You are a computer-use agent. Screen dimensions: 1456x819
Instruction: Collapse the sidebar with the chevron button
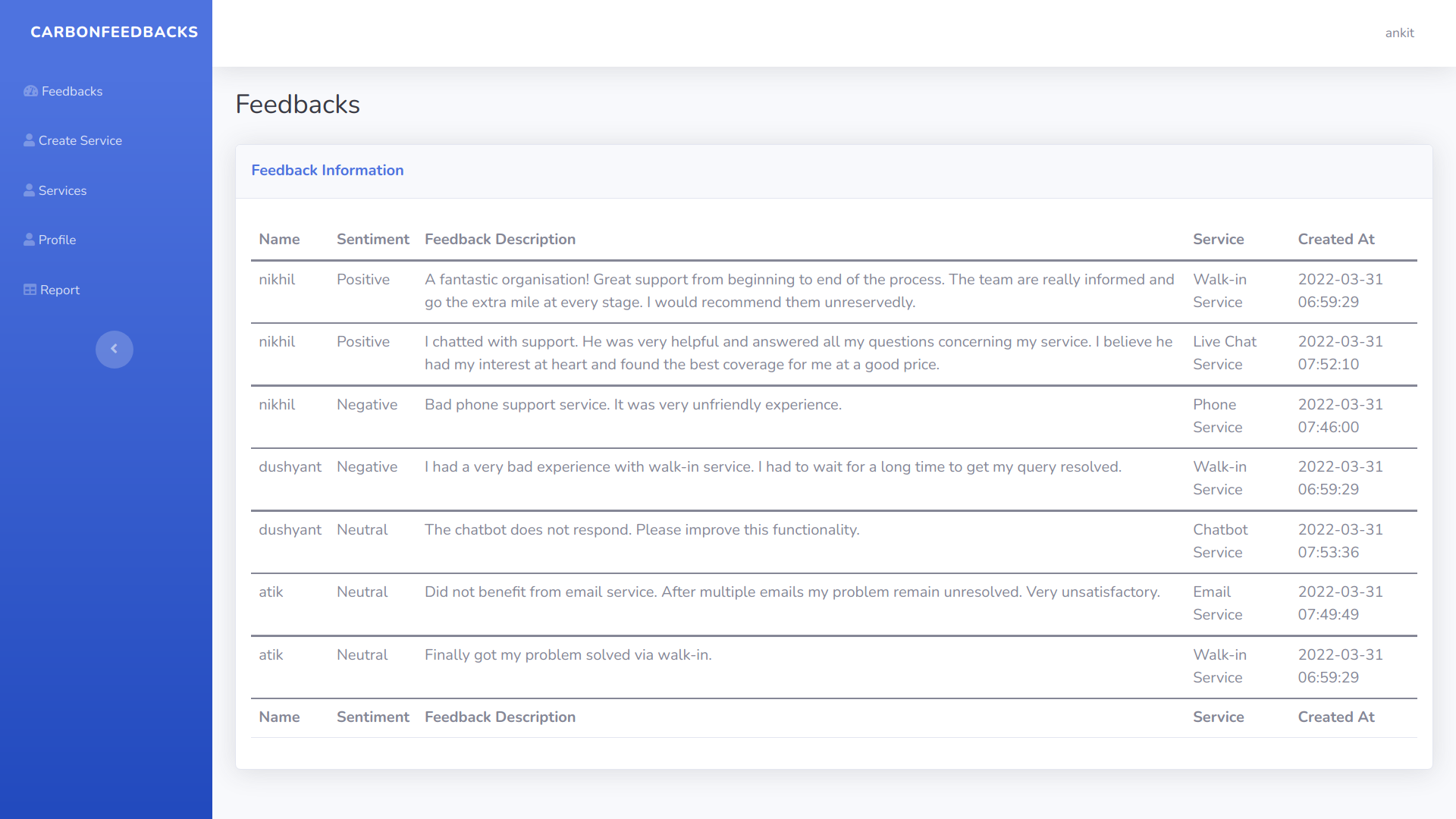[114, 349]
